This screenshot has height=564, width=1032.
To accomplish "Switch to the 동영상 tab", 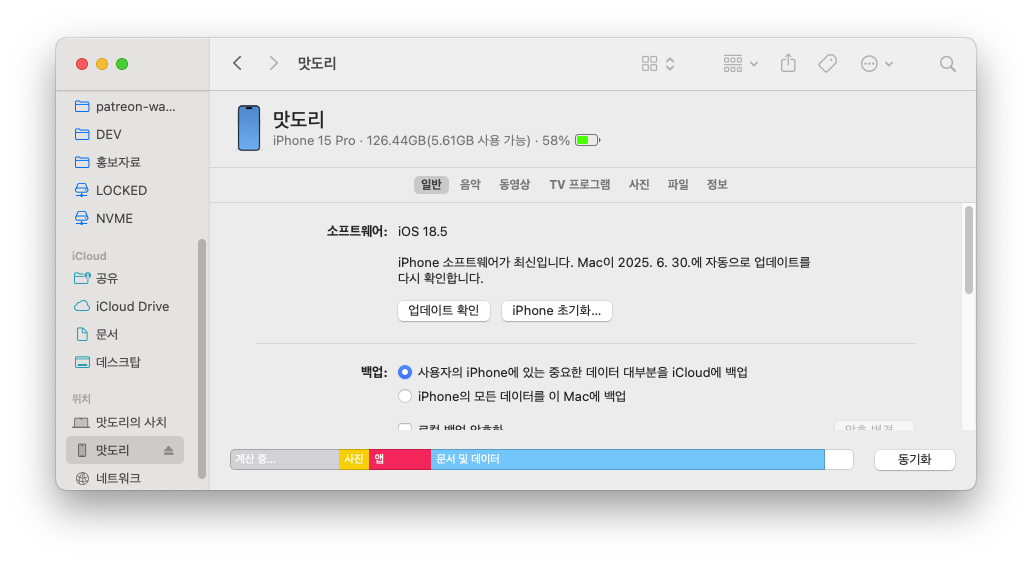I will click(515, 184).
